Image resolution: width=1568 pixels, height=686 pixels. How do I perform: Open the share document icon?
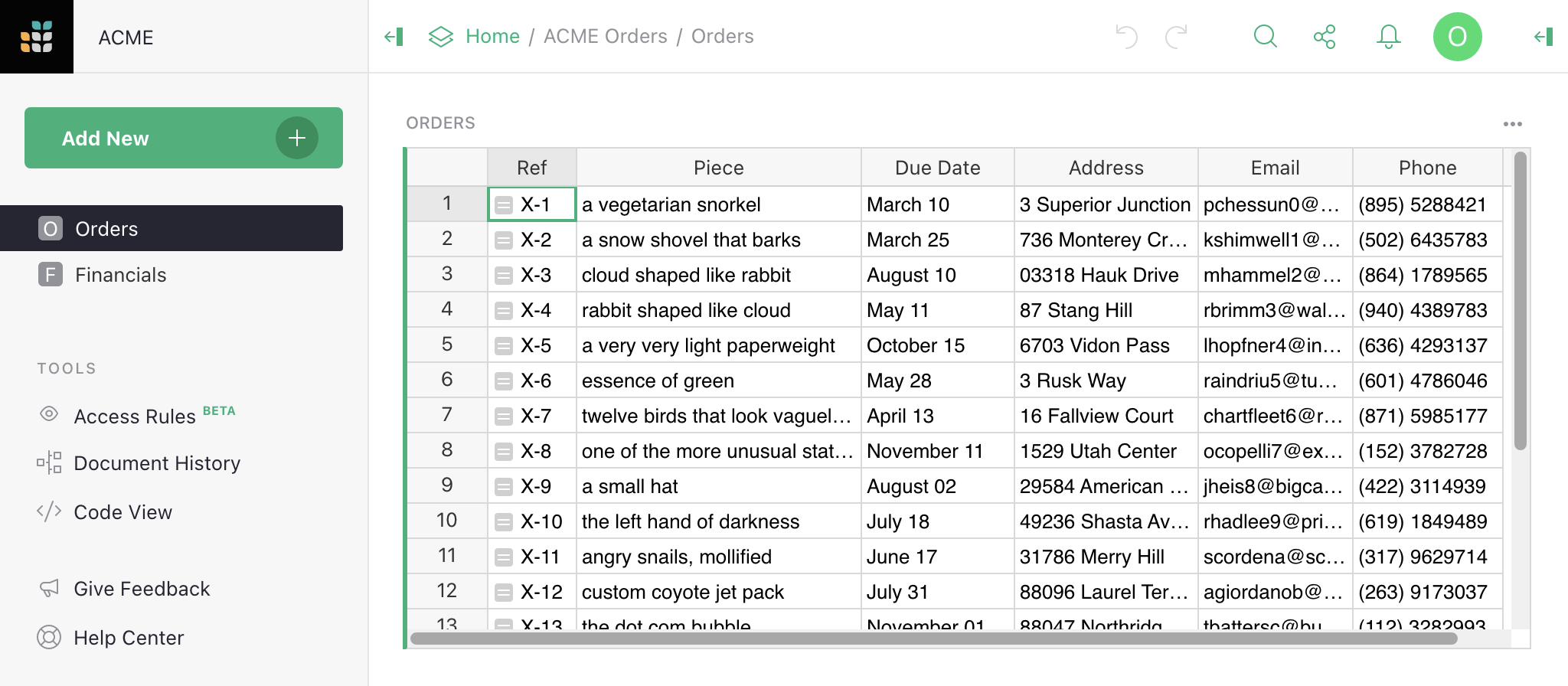(x=1325, y=37)
